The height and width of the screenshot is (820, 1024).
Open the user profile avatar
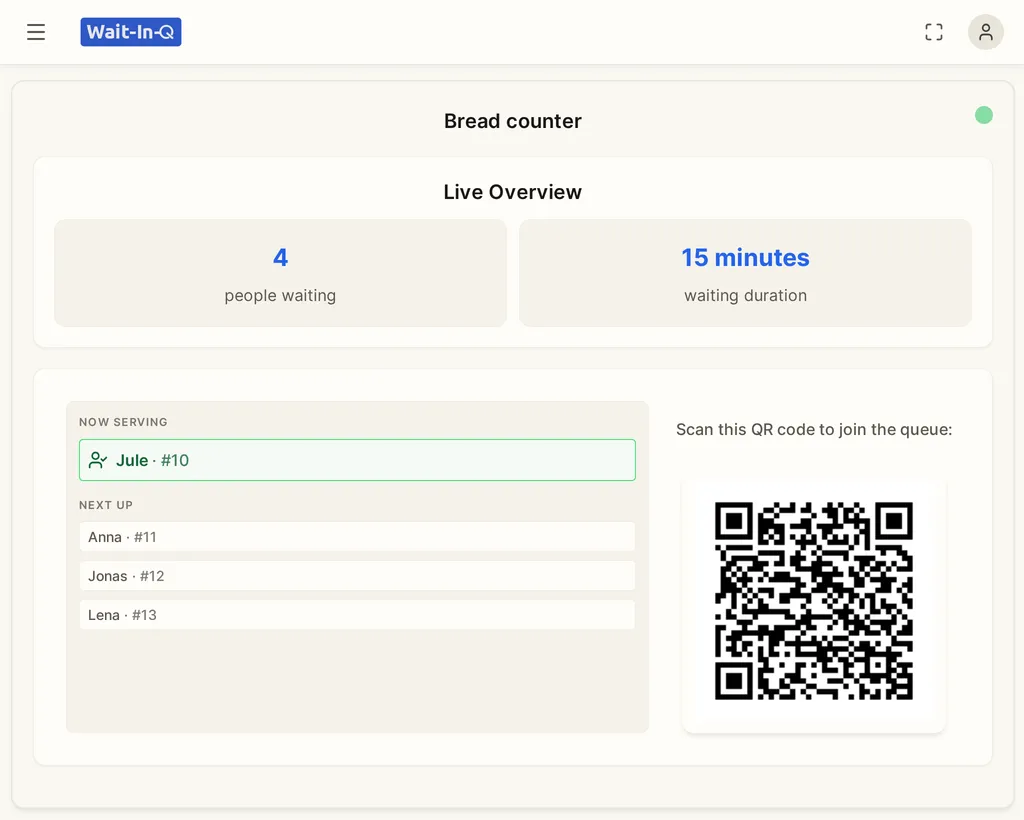tap(985, 32)
